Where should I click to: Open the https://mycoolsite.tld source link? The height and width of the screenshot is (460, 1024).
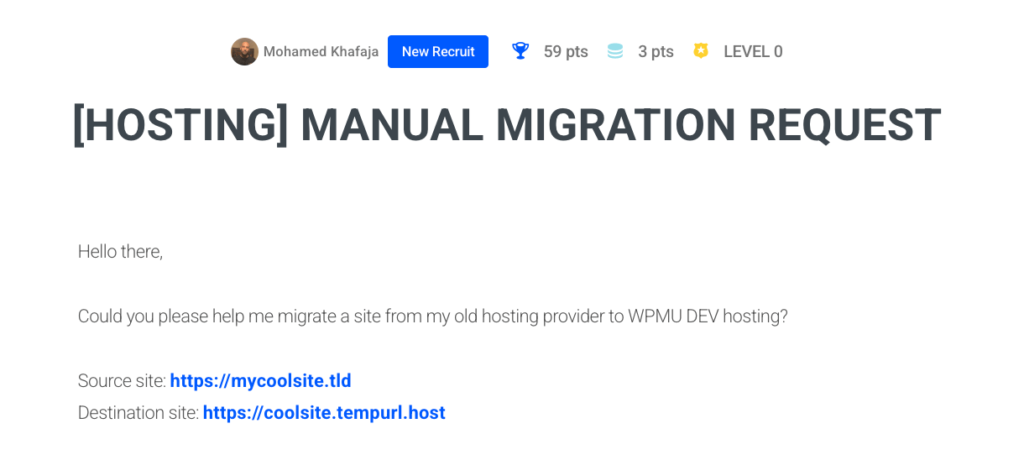pyautogui.click(x=261, y=380)
